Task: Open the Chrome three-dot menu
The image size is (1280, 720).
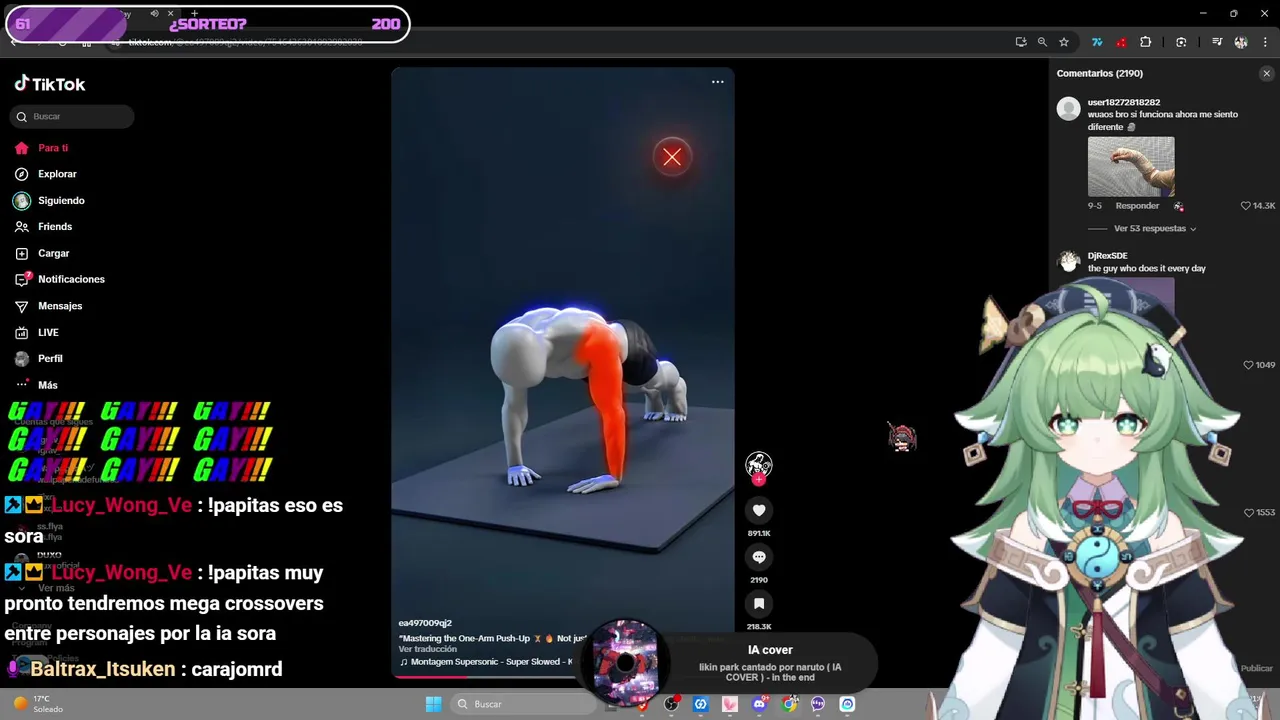Action: [x=1264, y=42]
